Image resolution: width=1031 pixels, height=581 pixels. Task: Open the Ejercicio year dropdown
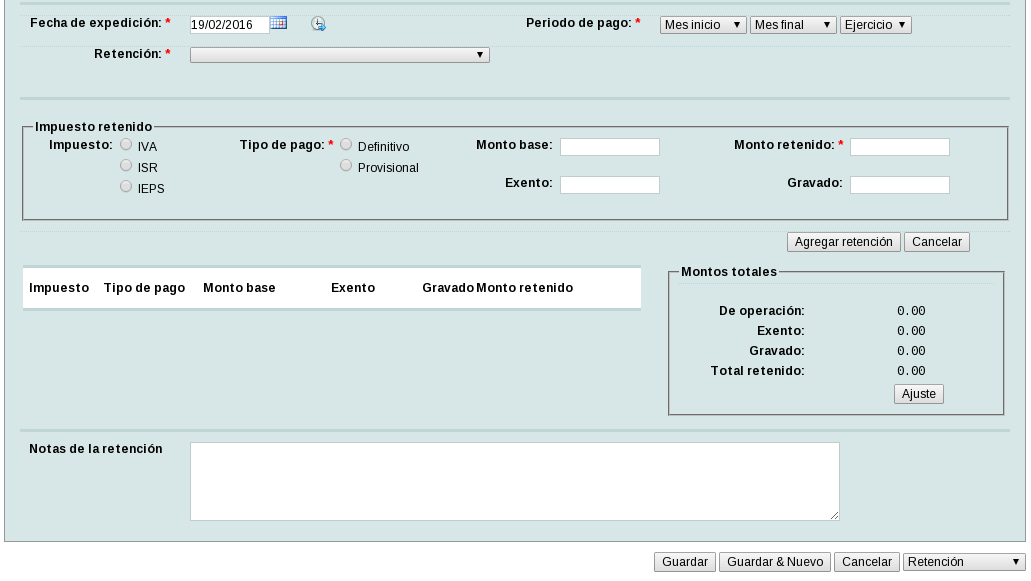(876, 25)
